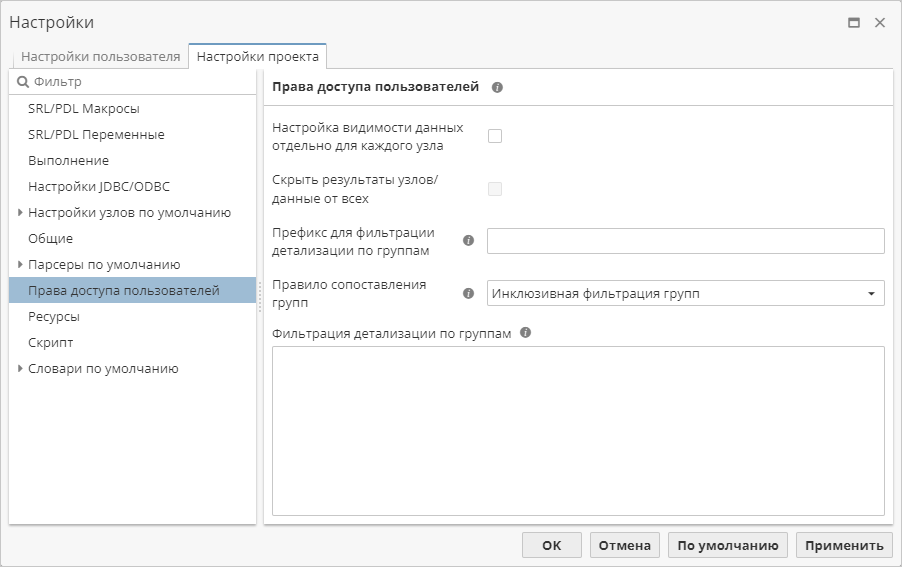The image size is (902, 567).
Task: Expand Парсеры по умолчанию tree node
Action: [x=20, y=265]
